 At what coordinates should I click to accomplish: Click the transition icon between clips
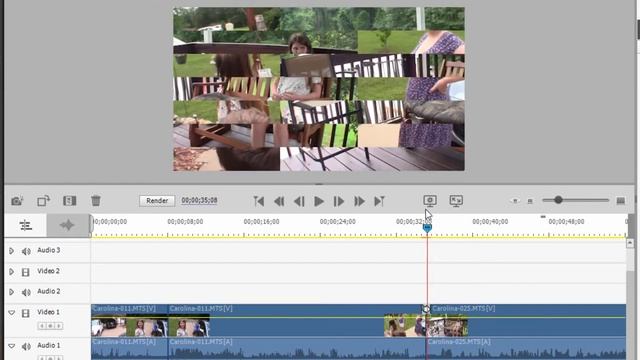point(426,309)
